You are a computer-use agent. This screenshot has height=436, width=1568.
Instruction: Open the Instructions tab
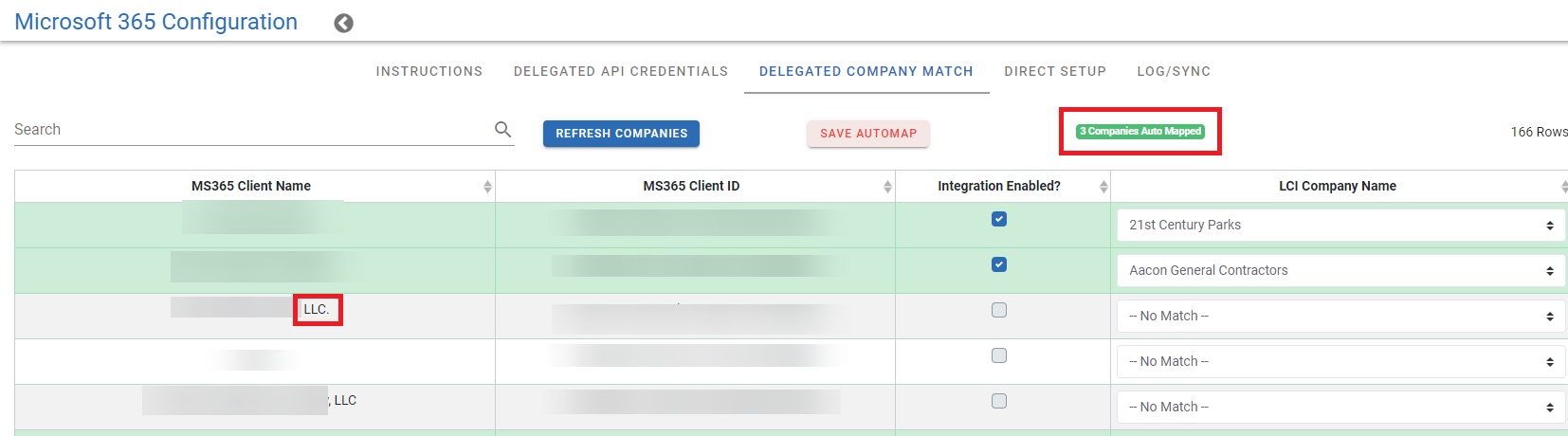429,71
